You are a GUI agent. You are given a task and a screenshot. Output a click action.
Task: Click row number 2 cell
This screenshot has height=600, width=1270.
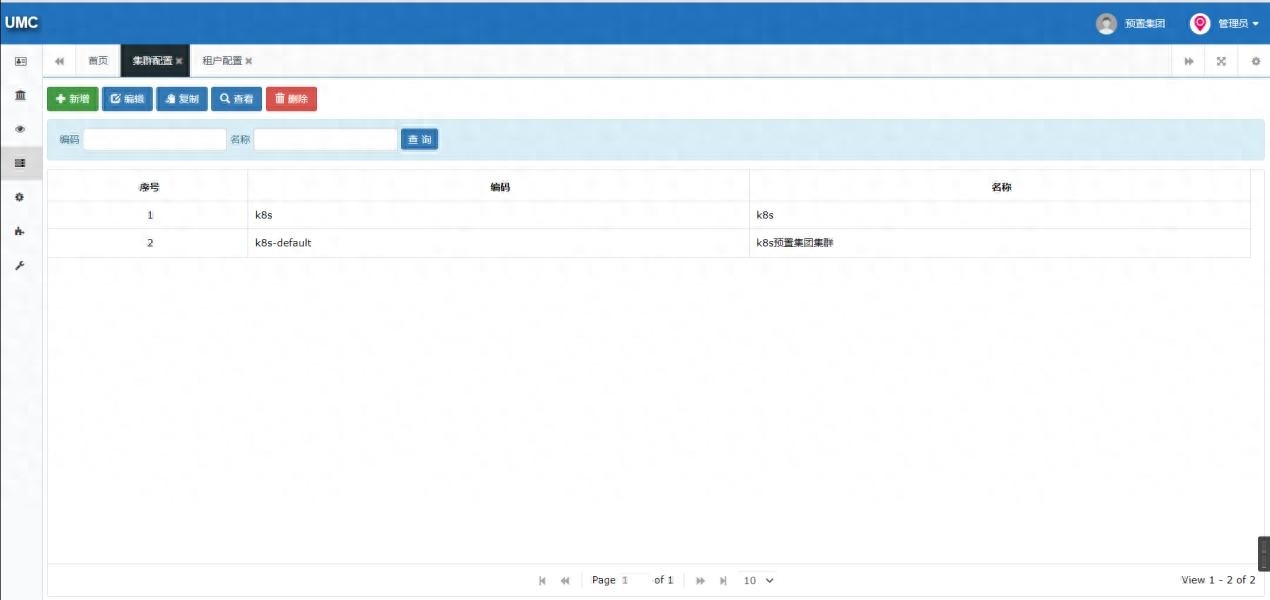(148, 243)
